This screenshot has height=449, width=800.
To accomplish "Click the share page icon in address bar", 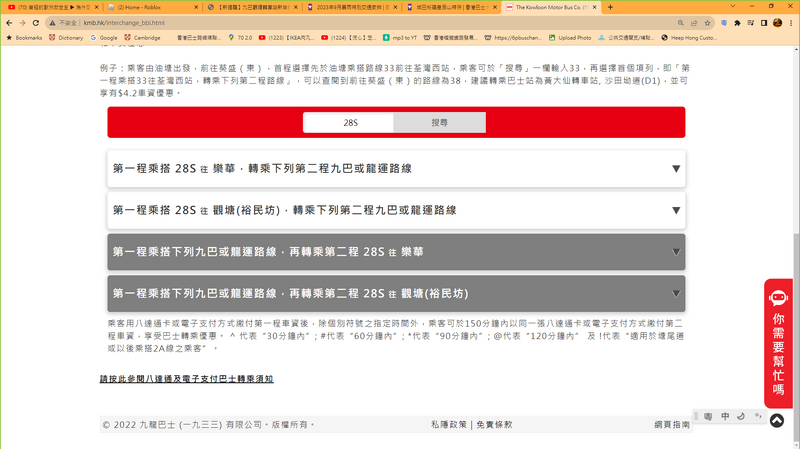I will pos(694,23).
